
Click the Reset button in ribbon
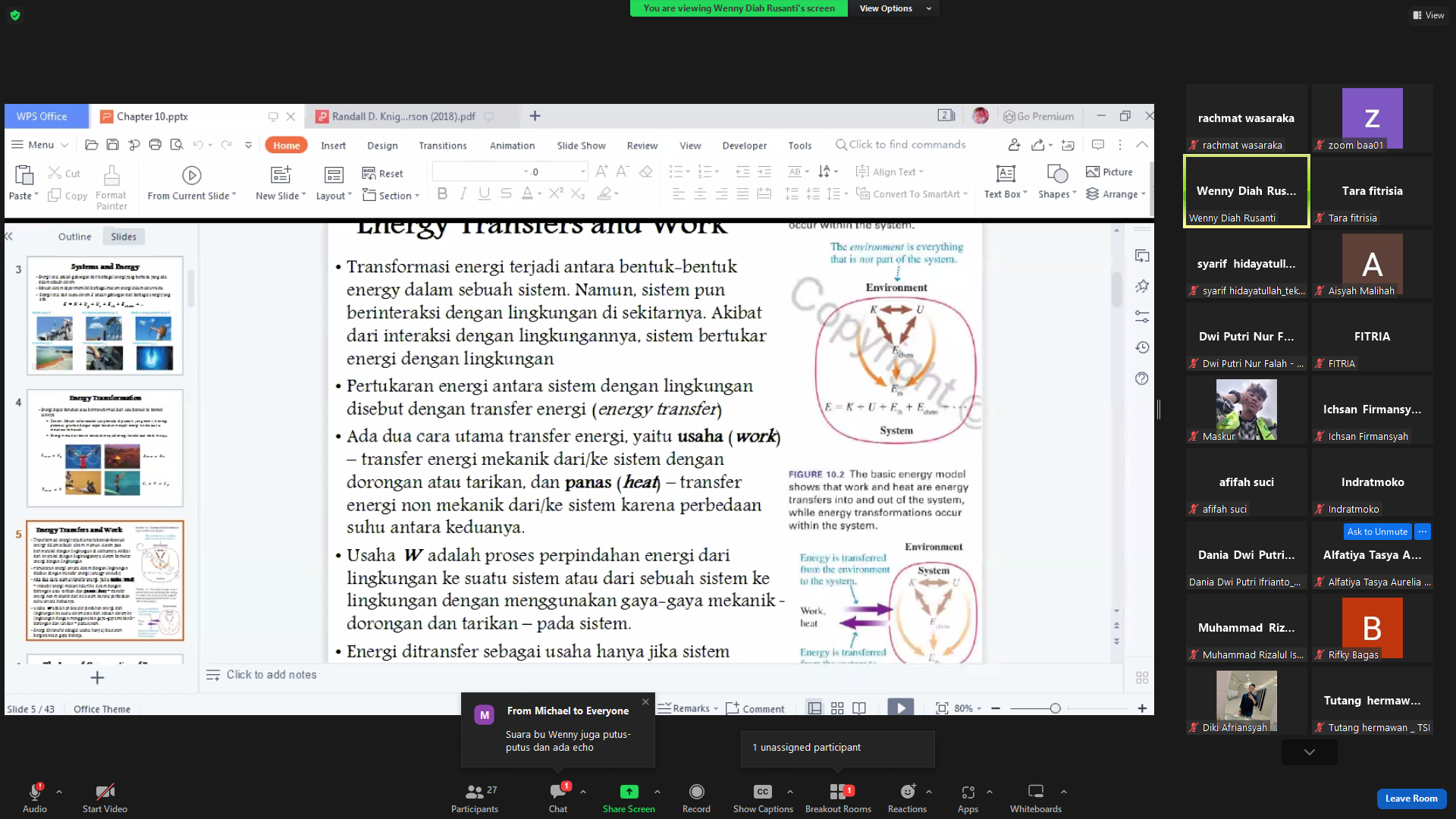(383, 174)
